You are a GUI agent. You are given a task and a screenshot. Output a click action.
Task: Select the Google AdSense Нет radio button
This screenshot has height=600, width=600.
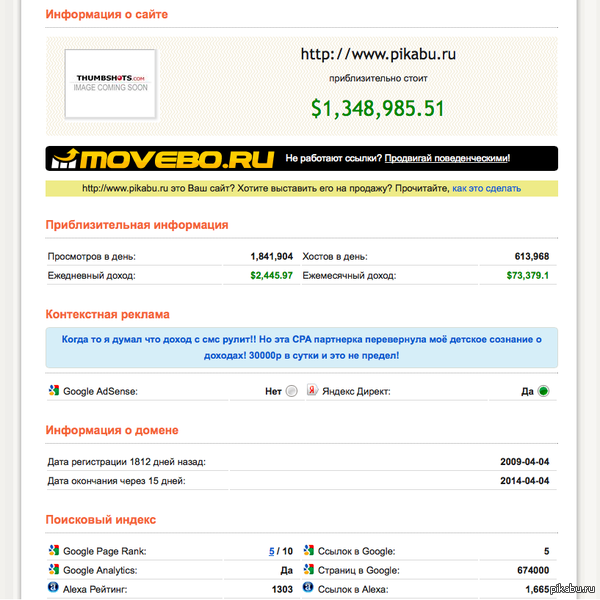291,391
